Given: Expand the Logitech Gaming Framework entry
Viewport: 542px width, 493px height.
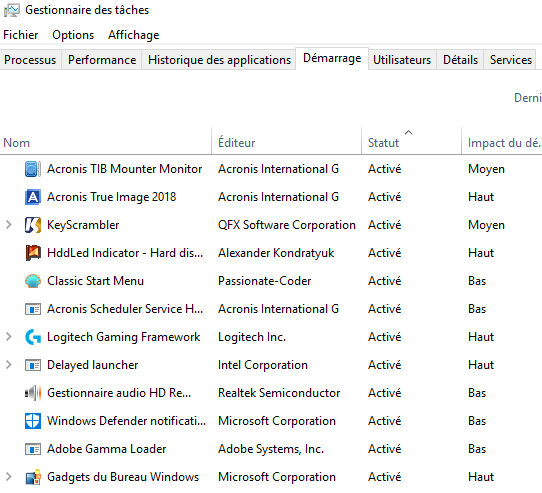Looking at the screenshot, I should (9, 337).
